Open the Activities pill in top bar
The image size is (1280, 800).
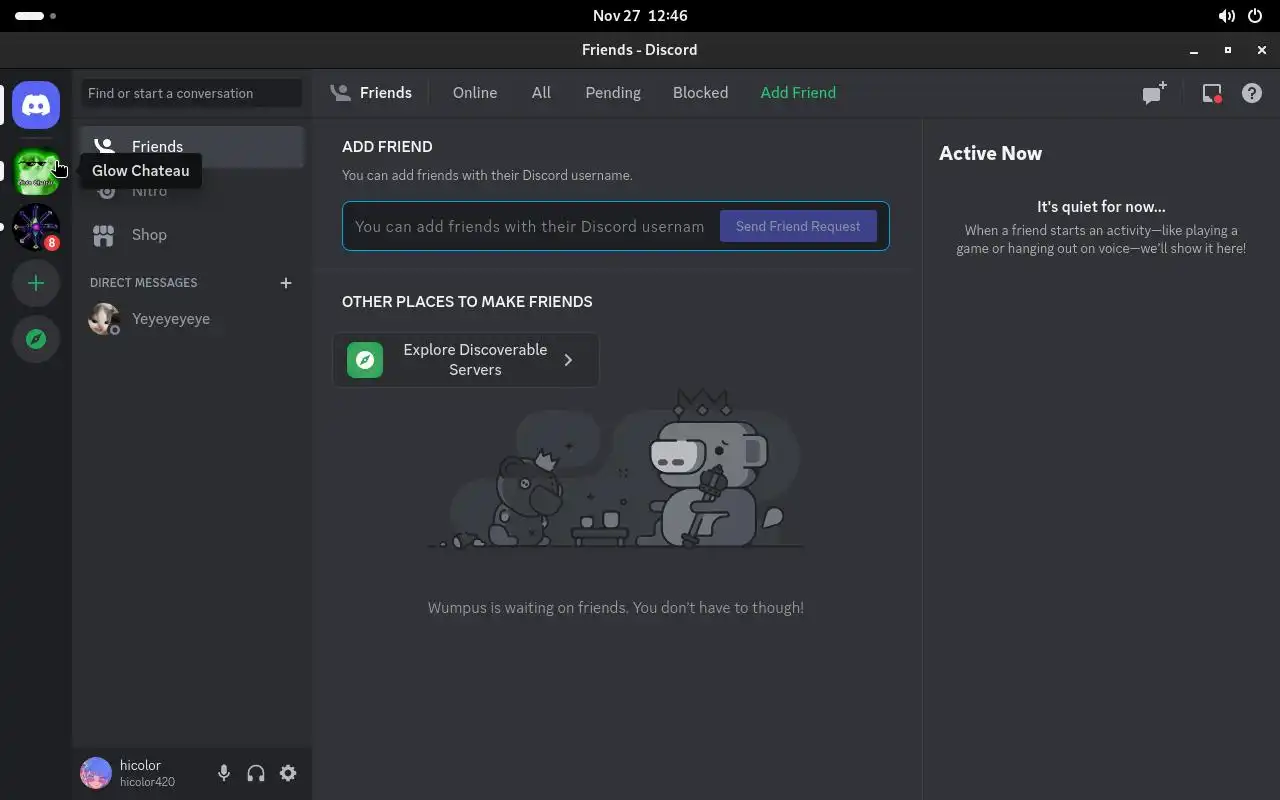click(x=36, y=16)
